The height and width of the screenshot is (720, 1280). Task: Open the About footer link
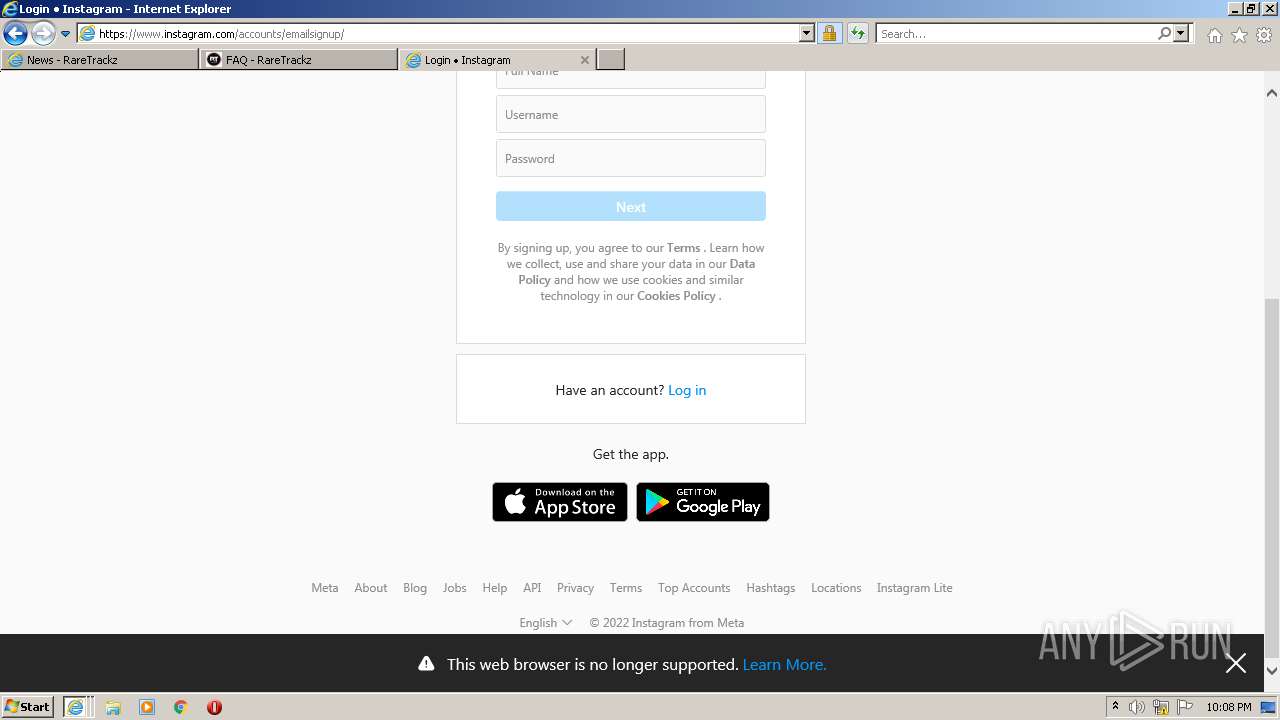(371, 588)
